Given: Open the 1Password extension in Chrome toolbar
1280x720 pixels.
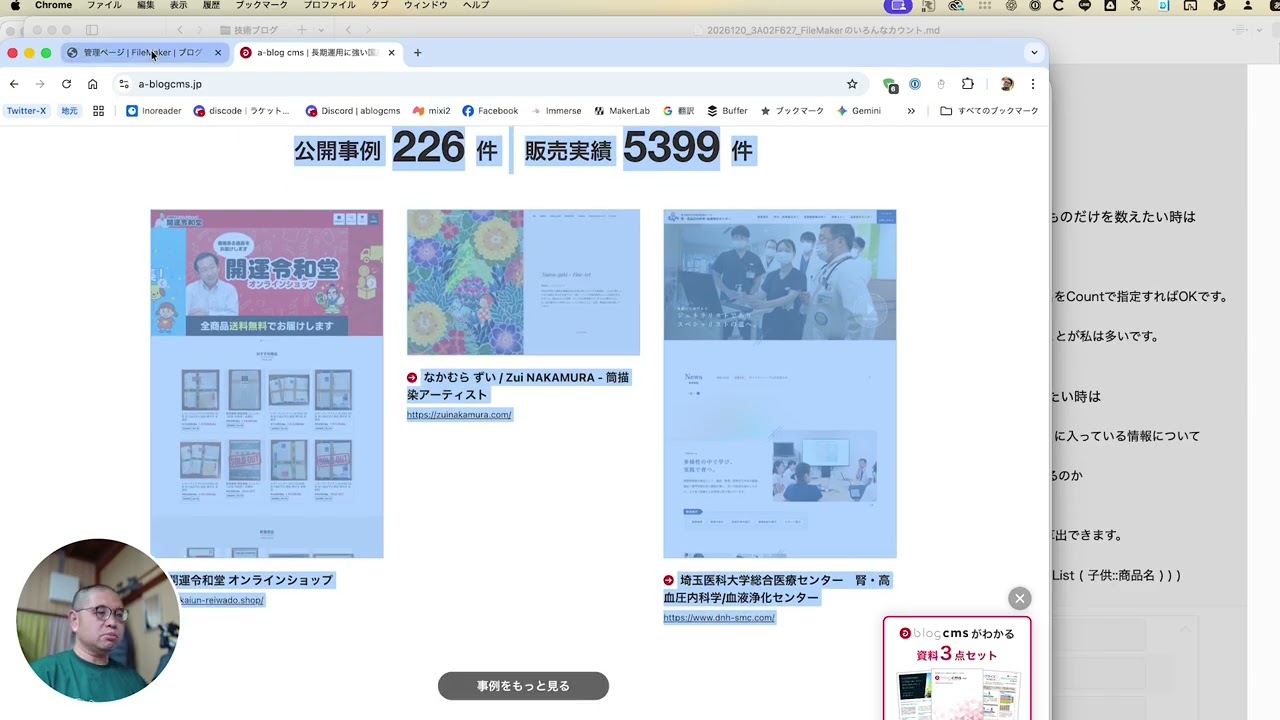Looking at the screenshot, I should [x=914, y=84].
